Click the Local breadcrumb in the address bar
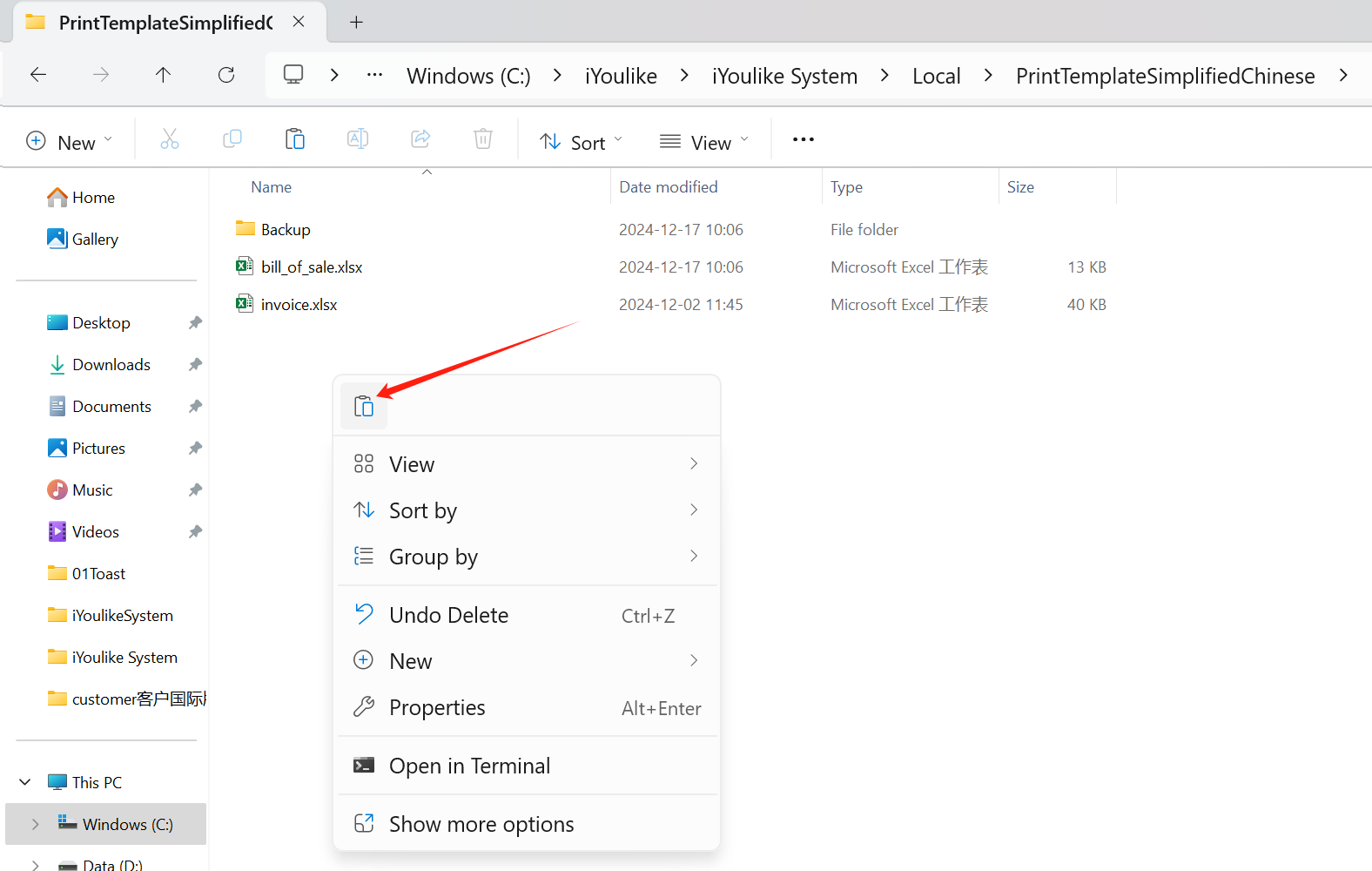 pyautogui.click(x=936, y=76)
